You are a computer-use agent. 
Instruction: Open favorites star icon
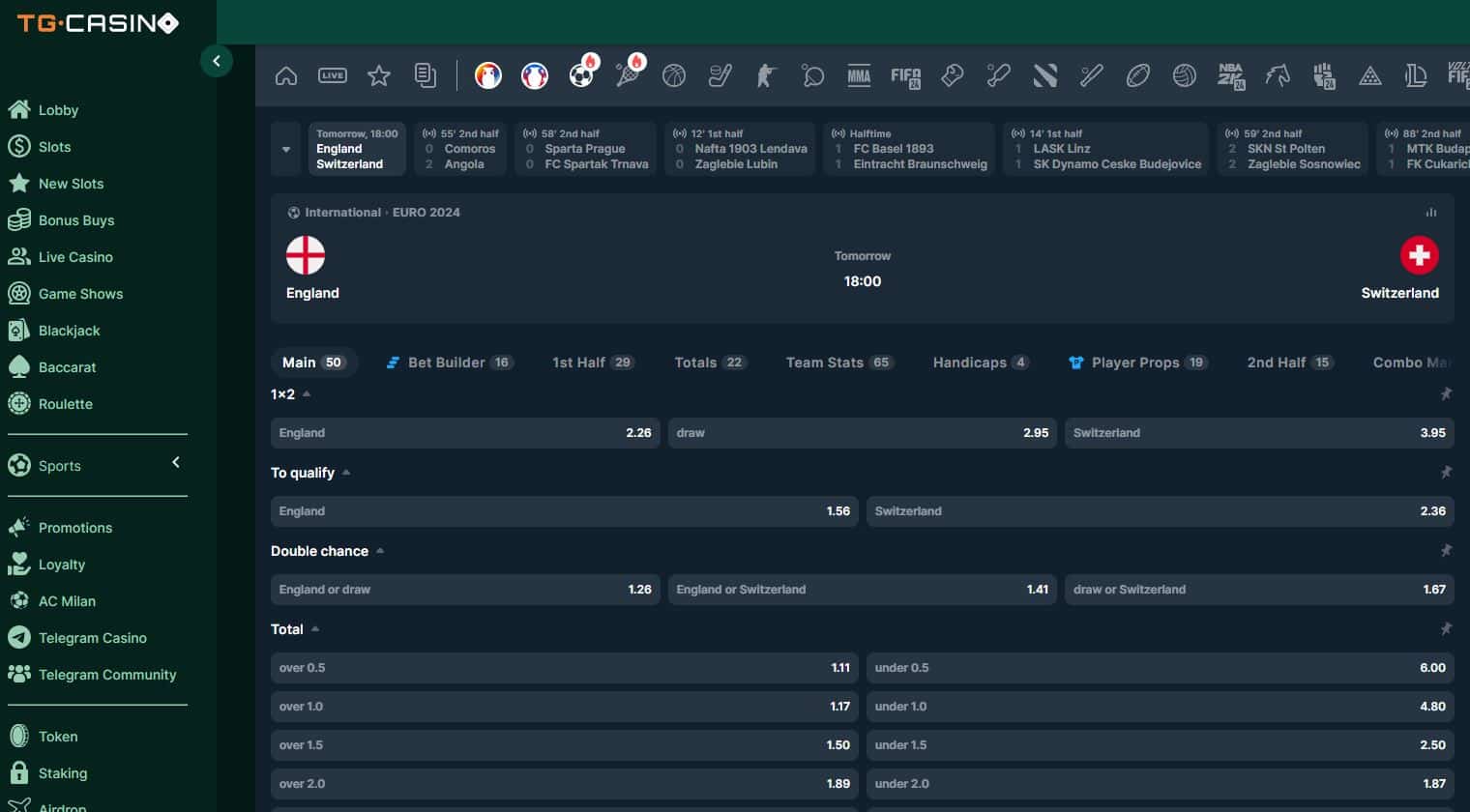[379, 75]
